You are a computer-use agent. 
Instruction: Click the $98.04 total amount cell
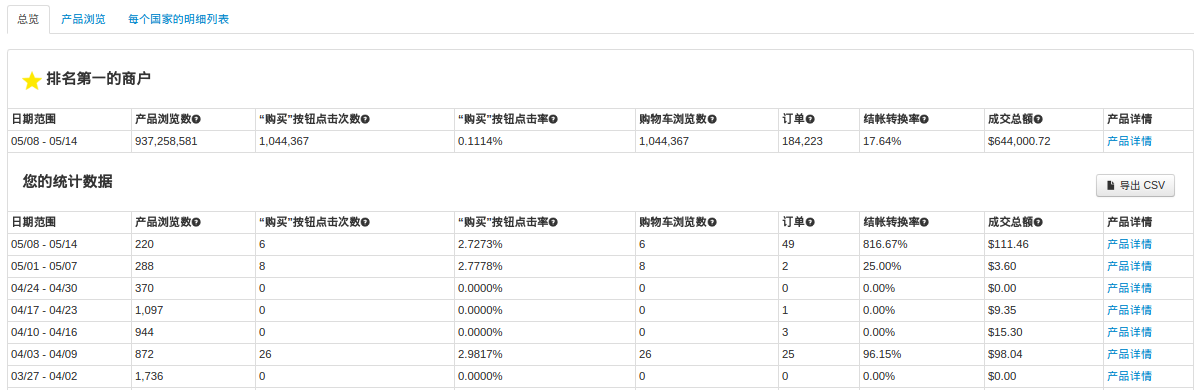point(1004,354)
